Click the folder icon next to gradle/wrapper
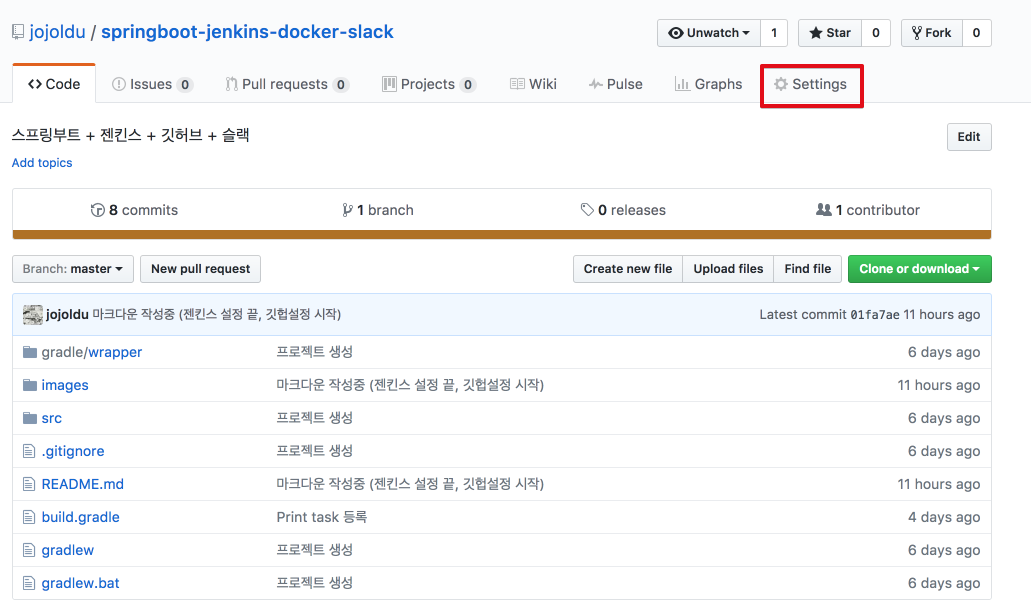The width and height of the screenshot is (1031, 608). (x=30, y=352)
